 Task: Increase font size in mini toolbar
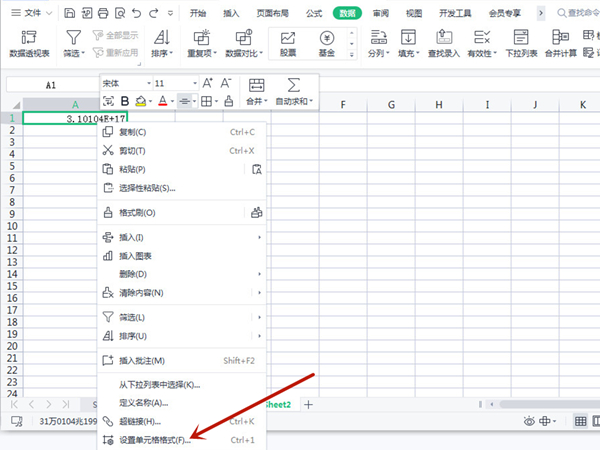point(207,83)
